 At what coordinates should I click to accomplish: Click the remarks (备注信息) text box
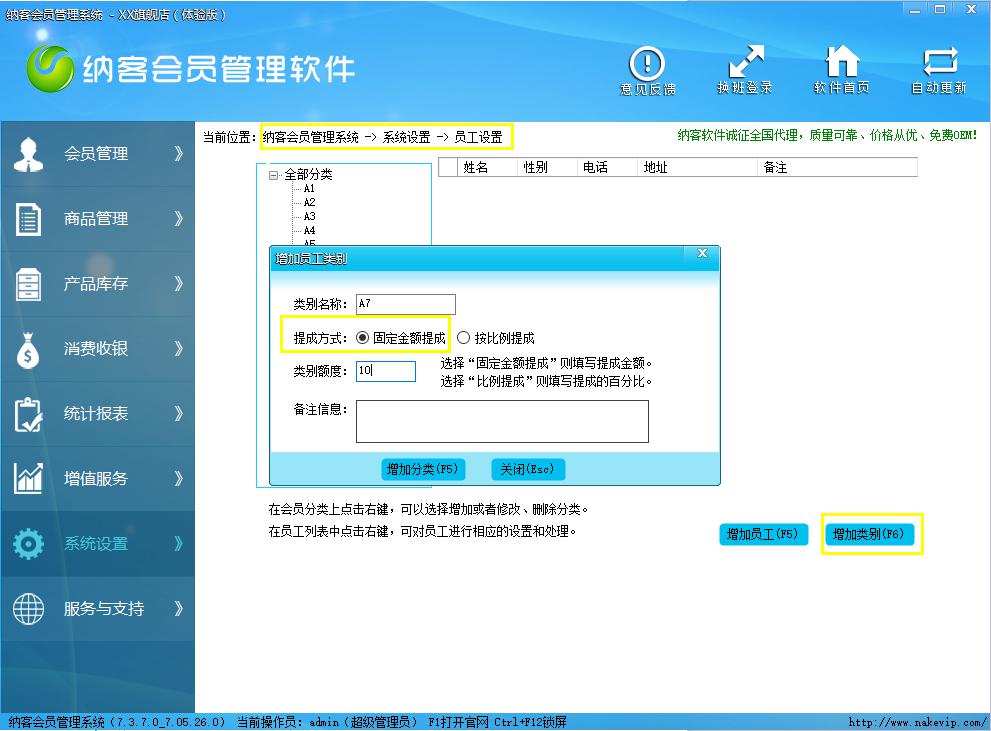pos(502,421)
